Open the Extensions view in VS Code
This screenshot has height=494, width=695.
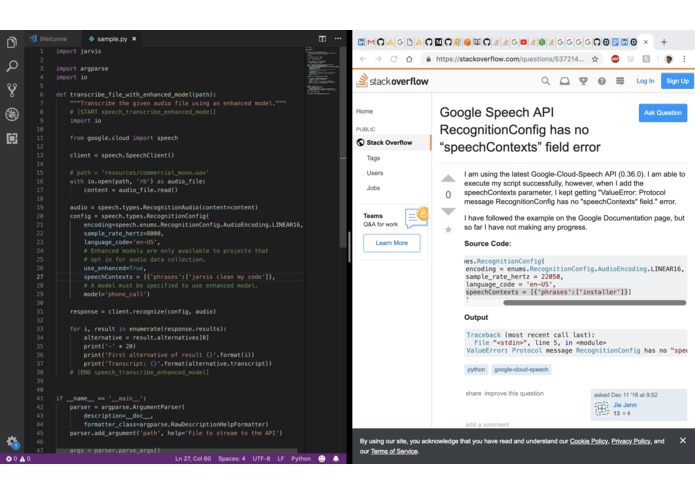click(12, 139)
